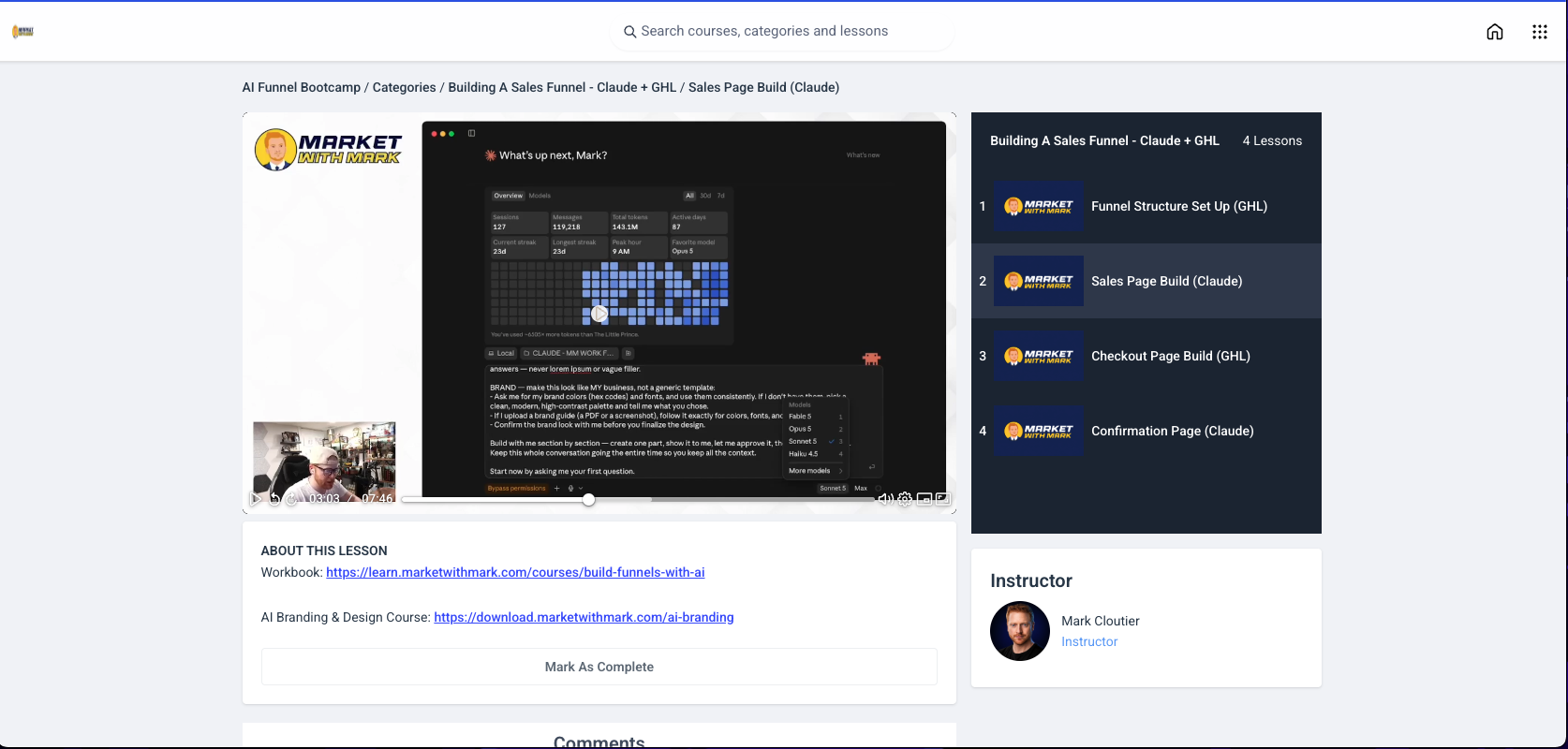Click Mark As Complete button

click(x=599, y=667)
